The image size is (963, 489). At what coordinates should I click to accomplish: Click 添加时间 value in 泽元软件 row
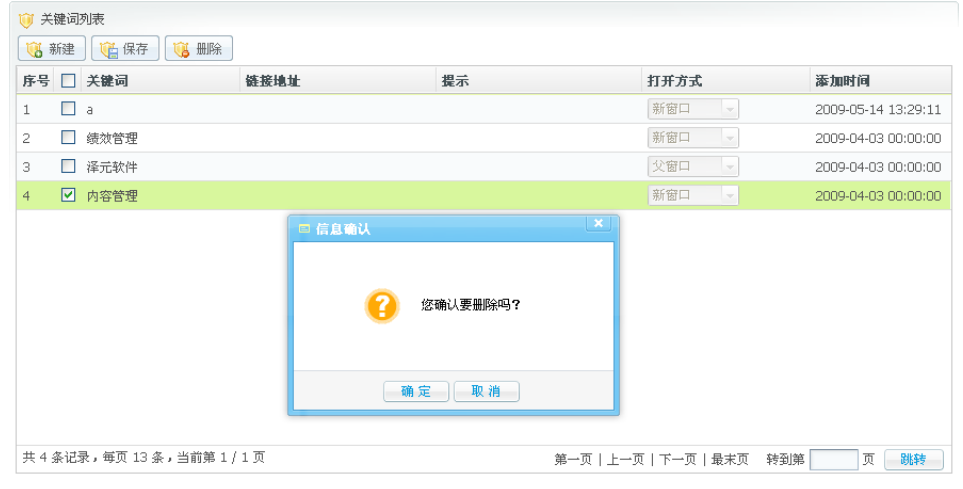tap(878, 167)
